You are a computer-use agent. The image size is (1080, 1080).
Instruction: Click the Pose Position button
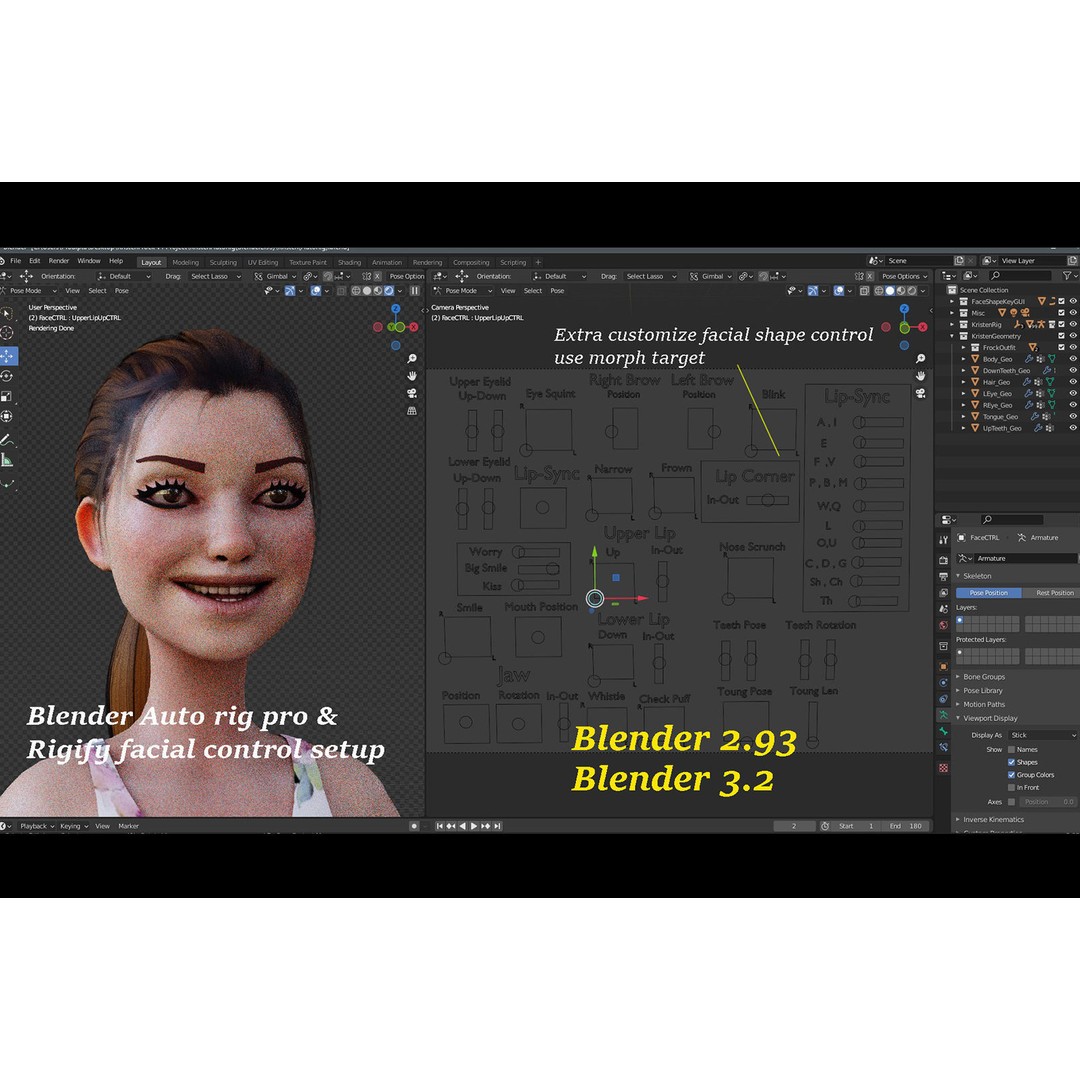[988, 592]
